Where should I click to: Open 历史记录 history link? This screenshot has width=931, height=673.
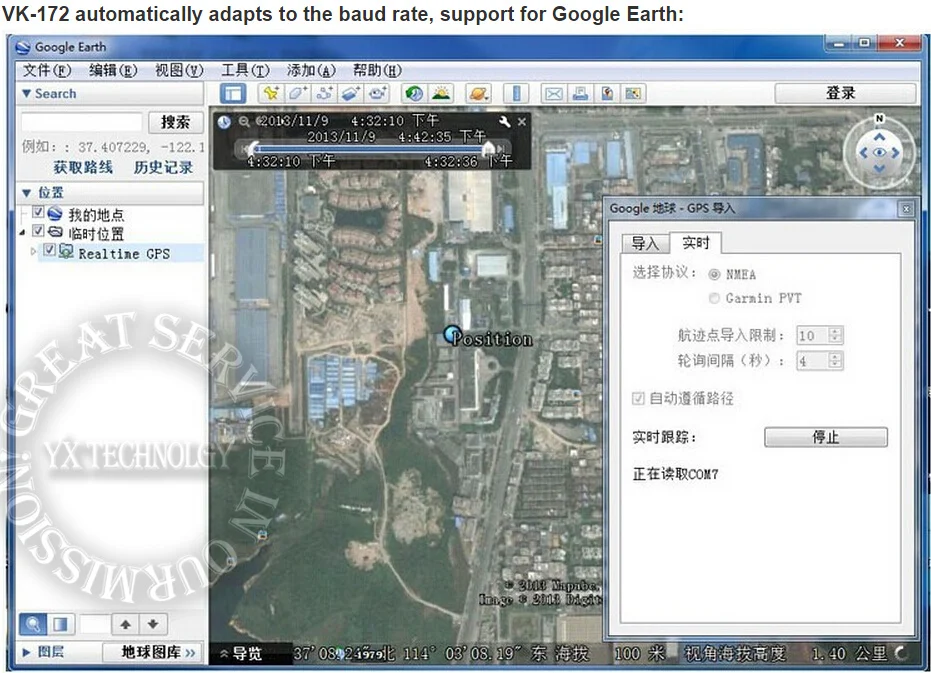tap(163, 167)
